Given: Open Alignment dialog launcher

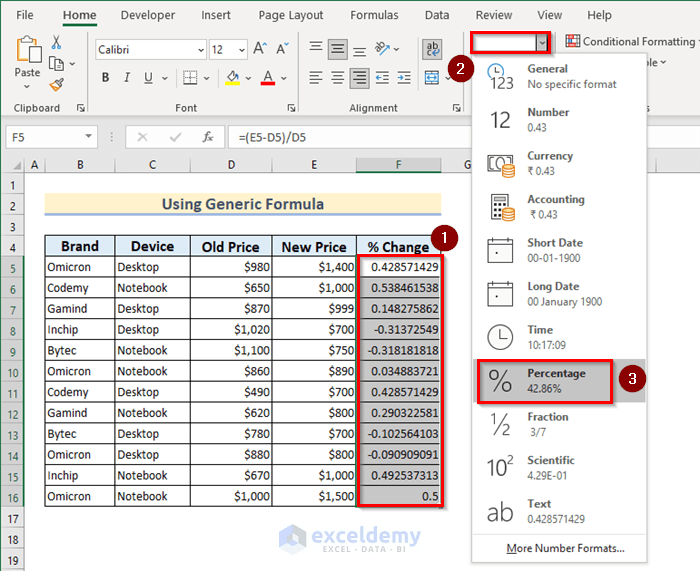Looking at the screenshot, I should coord(456,108).
